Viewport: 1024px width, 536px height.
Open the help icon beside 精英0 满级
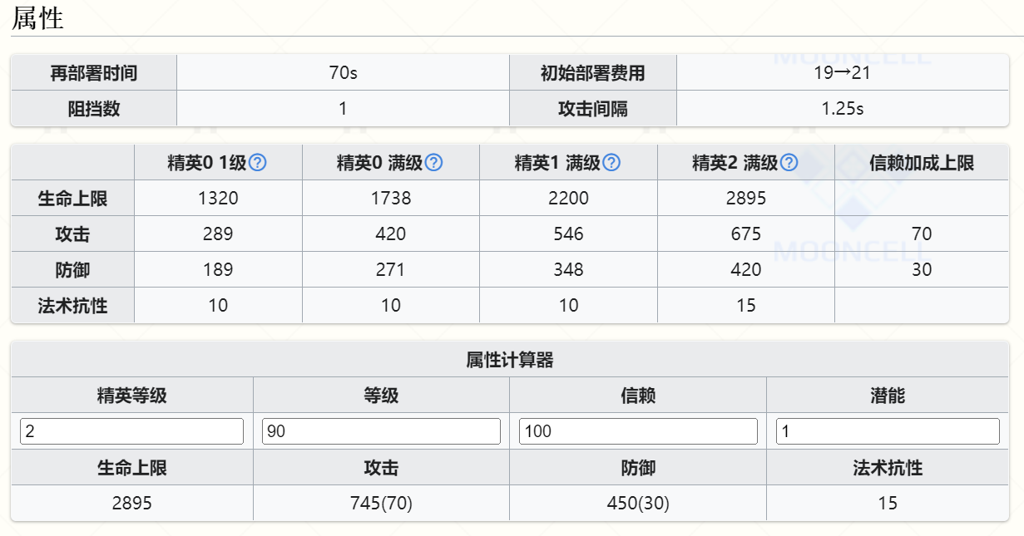coord(434,163)
